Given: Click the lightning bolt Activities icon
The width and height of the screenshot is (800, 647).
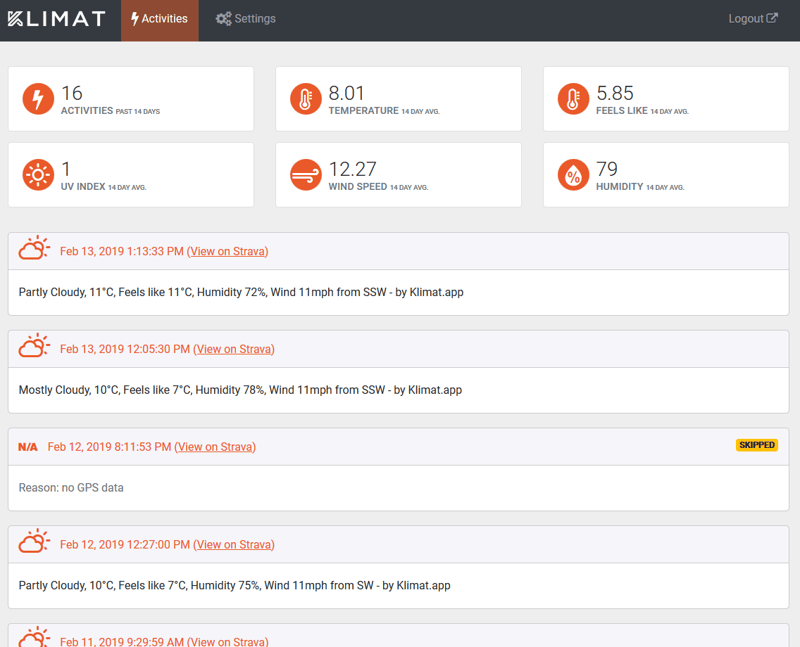Looking at the screenshot, I should click(38, 98).
